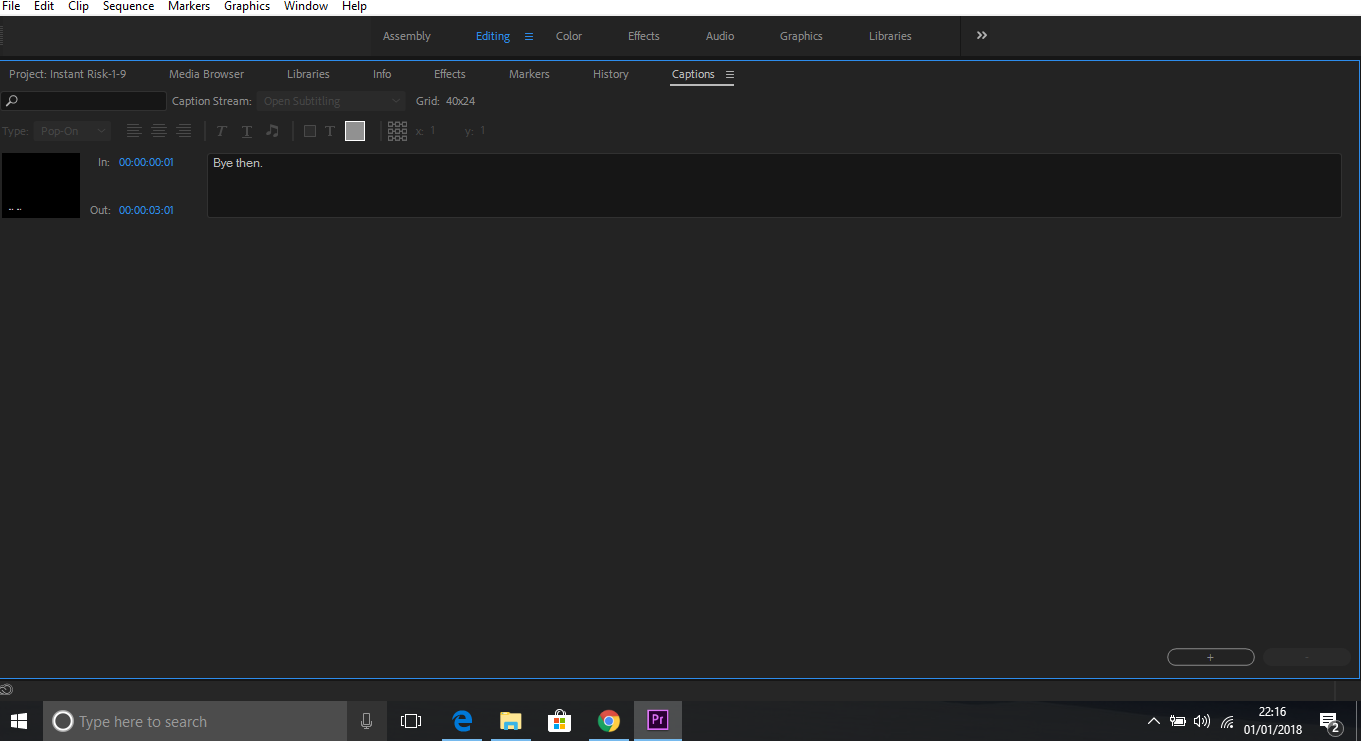
Task: Toggle underline caption text
Action: coord(247,131)
